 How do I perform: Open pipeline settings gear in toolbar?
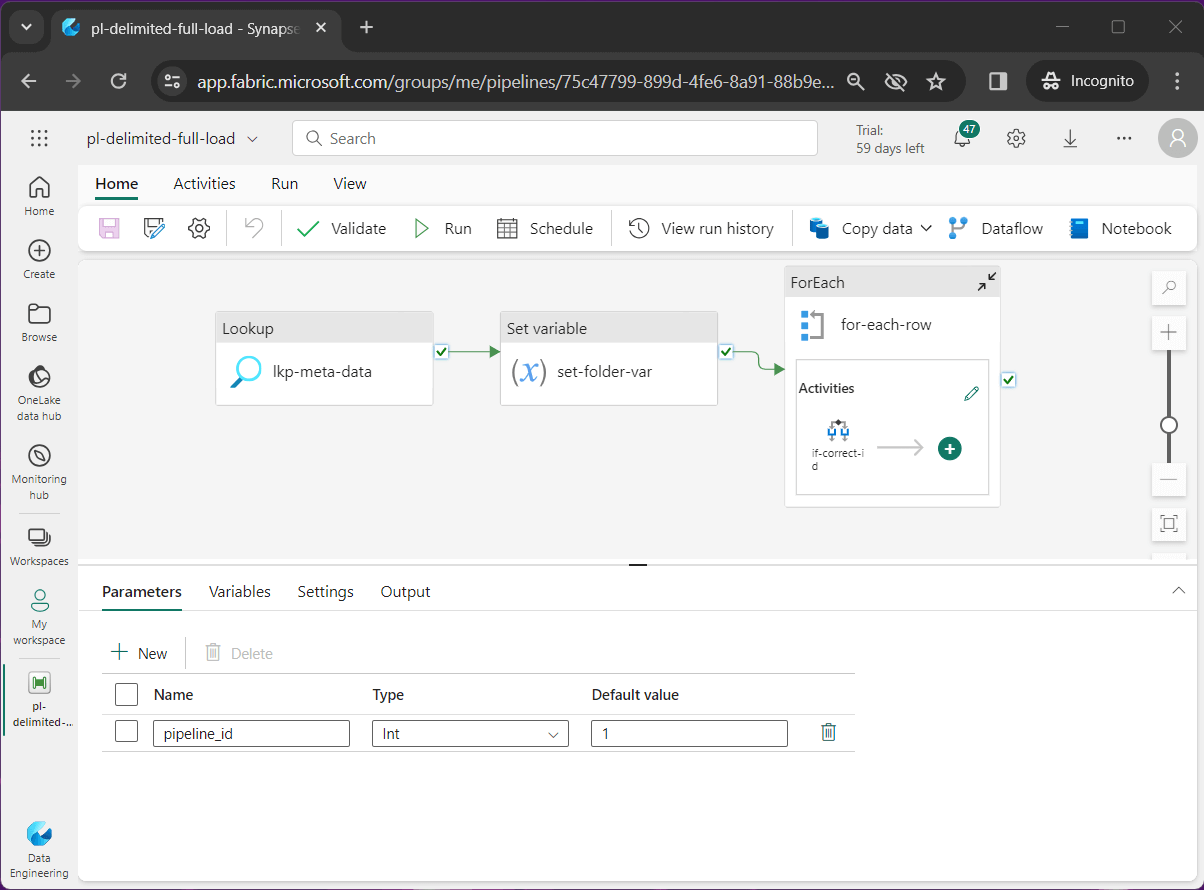click(x=199, y=228)
